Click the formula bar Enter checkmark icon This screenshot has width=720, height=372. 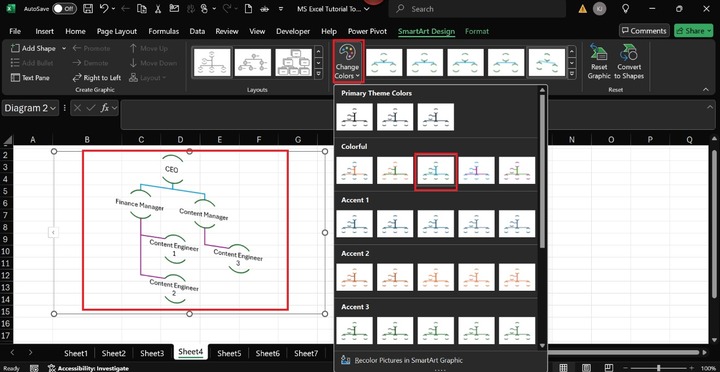(91, 108)
